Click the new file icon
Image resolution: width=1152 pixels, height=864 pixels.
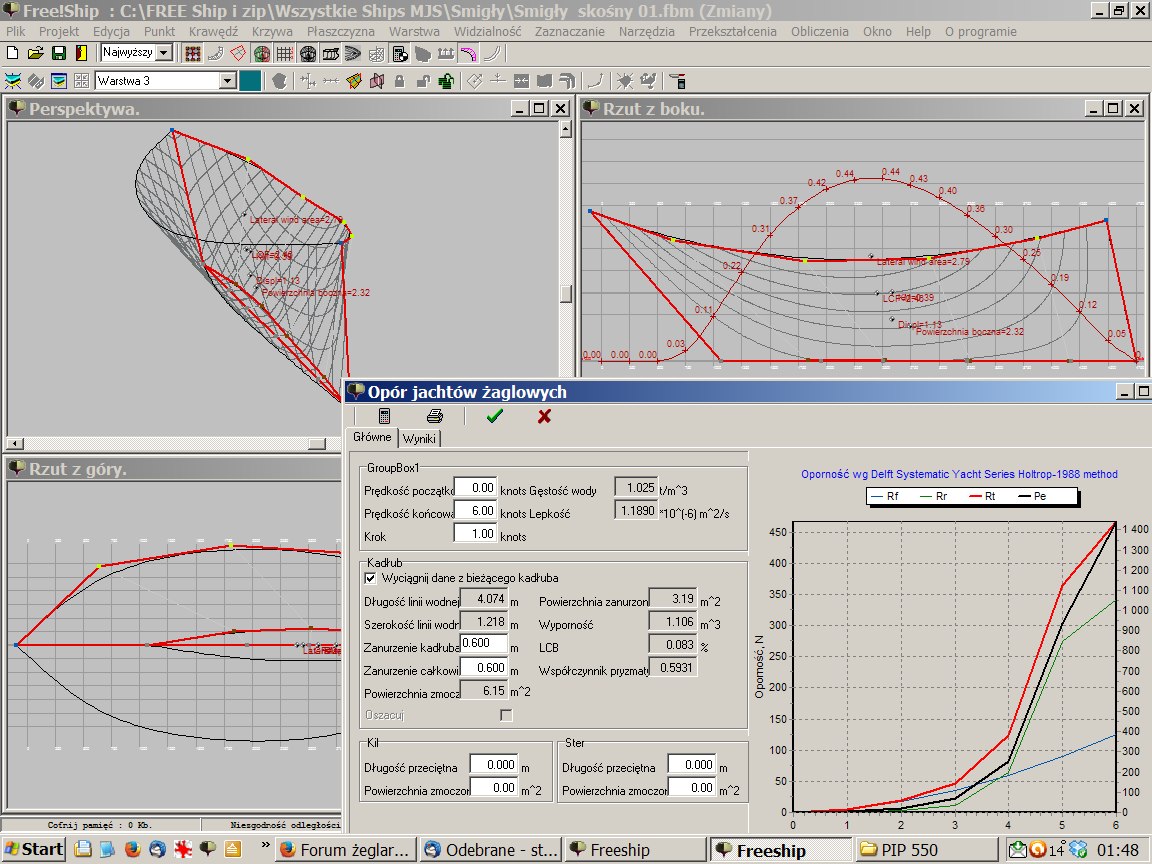[13, 53]
